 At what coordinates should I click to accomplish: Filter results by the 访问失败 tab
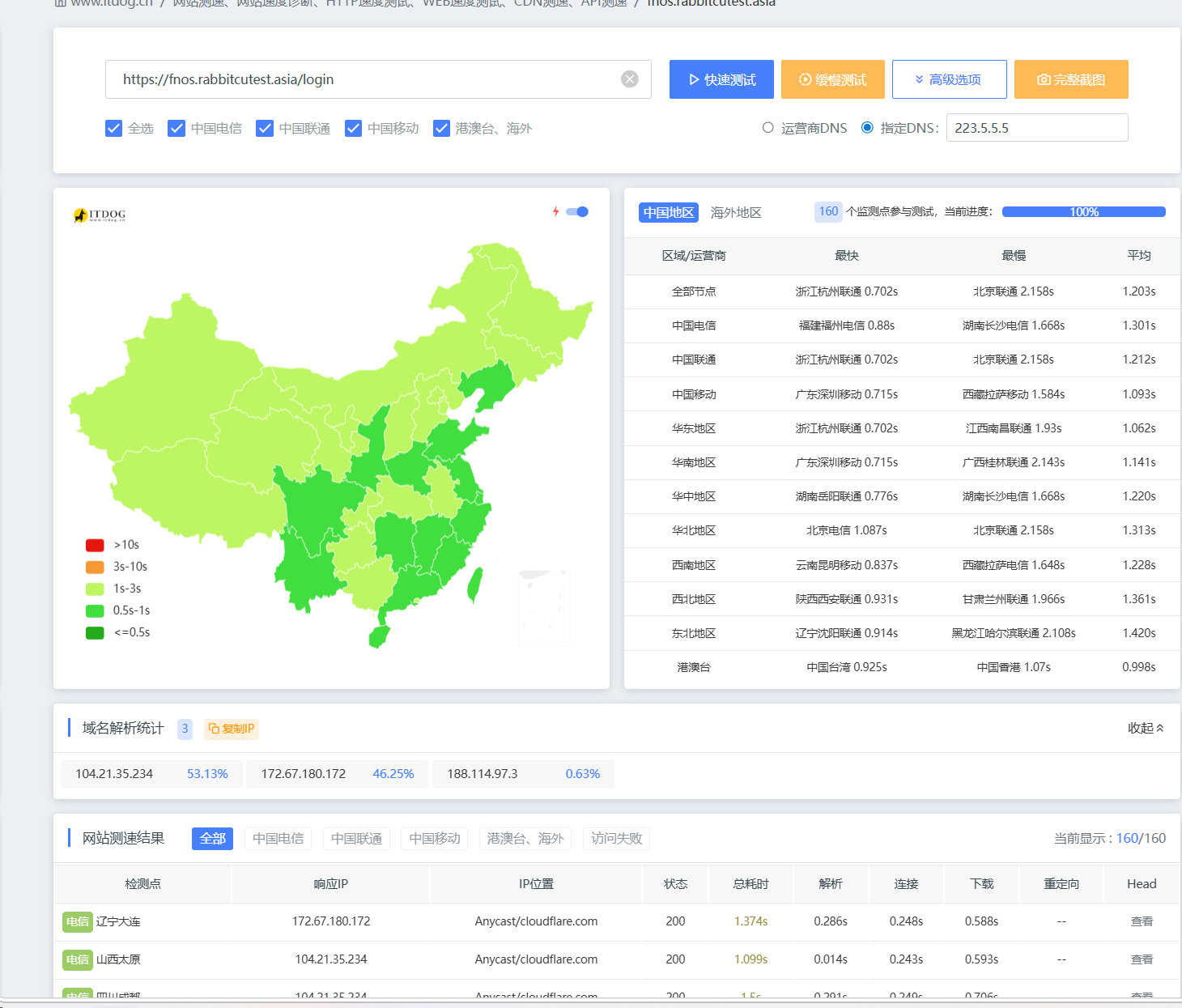[616, 838]
